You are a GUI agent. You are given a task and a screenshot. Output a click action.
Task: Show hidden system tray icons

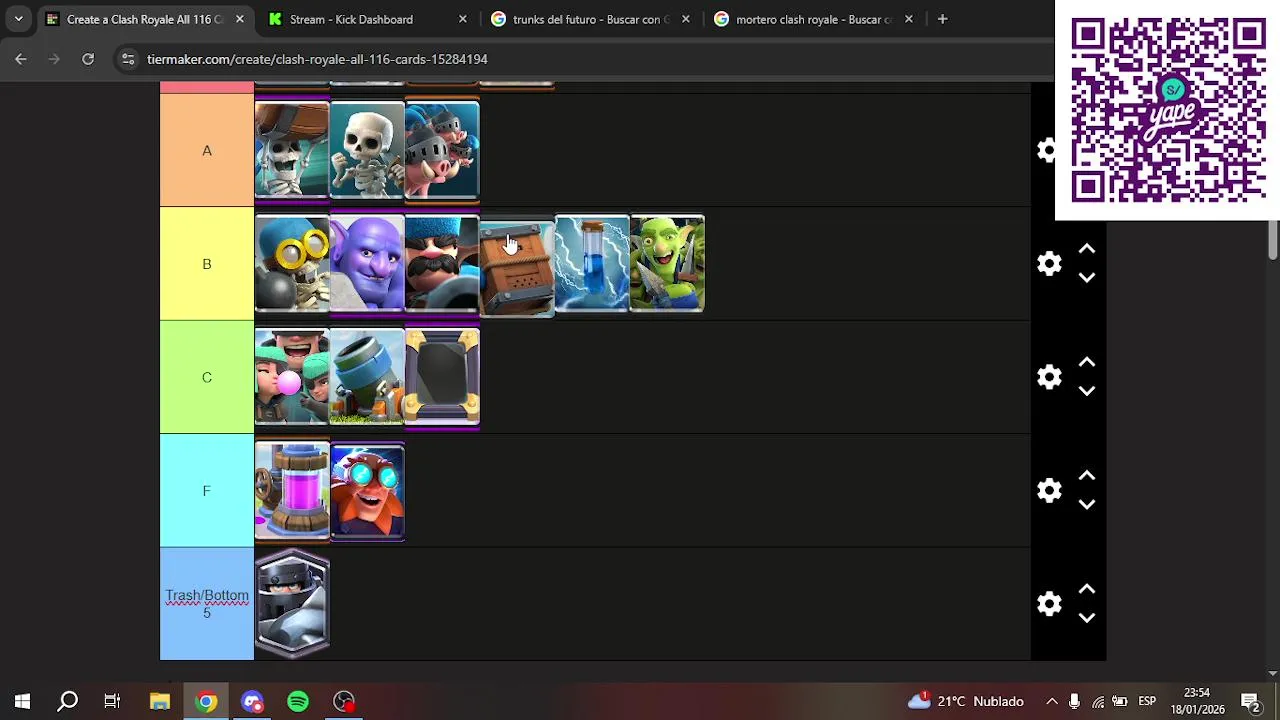1052,701
